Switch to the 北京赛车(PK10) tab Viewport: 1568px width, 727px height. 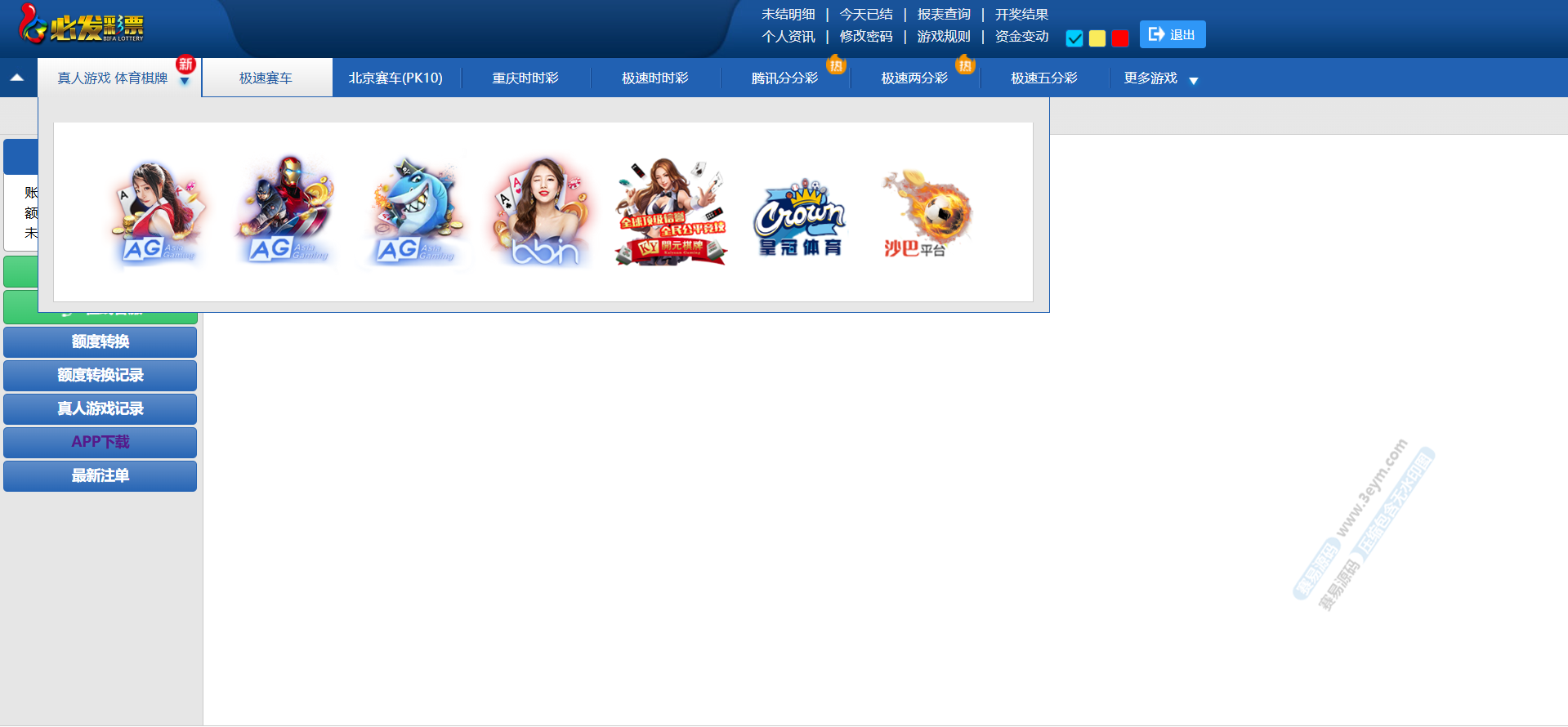(395, 78)
